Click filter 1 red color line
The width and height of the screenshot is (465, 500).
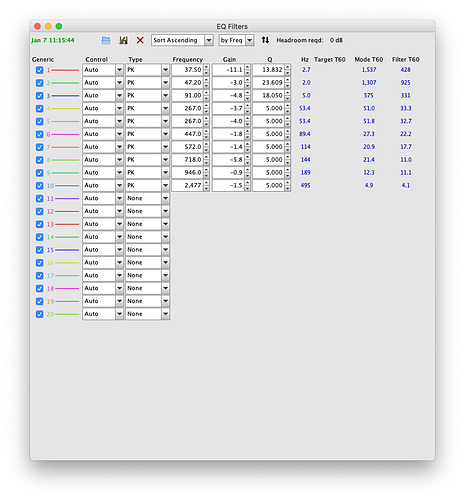pyautogui.click(x=65, y=70)
